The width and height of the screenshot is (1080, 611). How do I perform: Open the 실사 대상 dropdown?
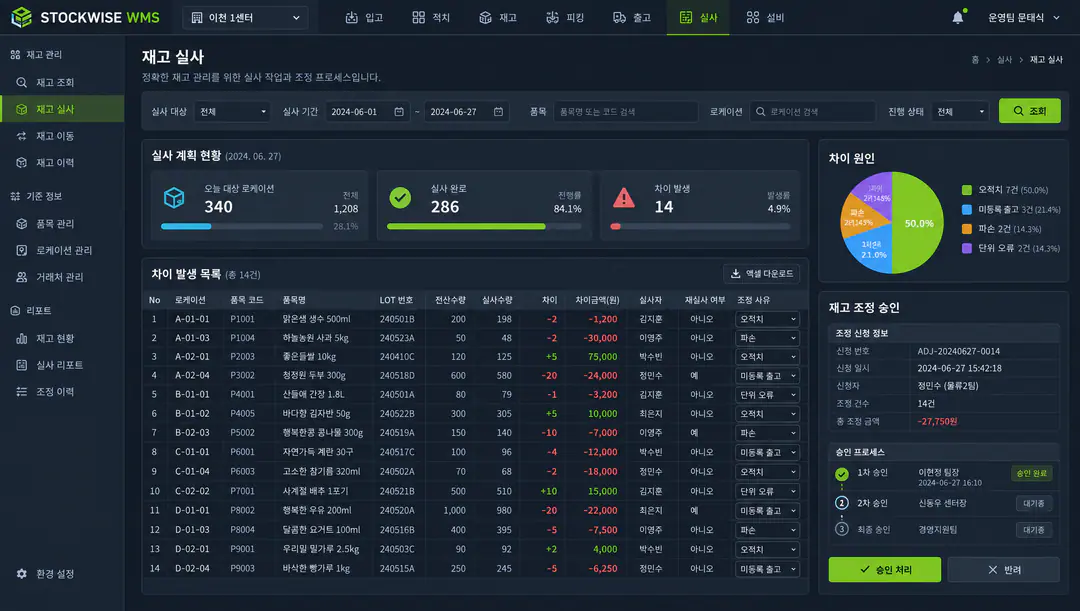click(232, 112)
